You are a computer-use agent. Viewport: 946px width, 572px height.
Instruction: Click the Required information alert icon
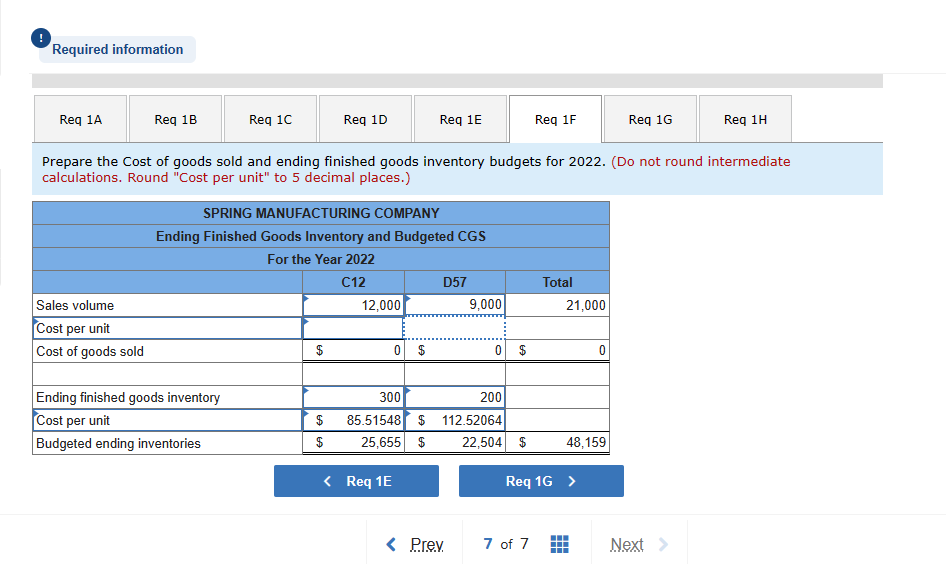[41, 38]
